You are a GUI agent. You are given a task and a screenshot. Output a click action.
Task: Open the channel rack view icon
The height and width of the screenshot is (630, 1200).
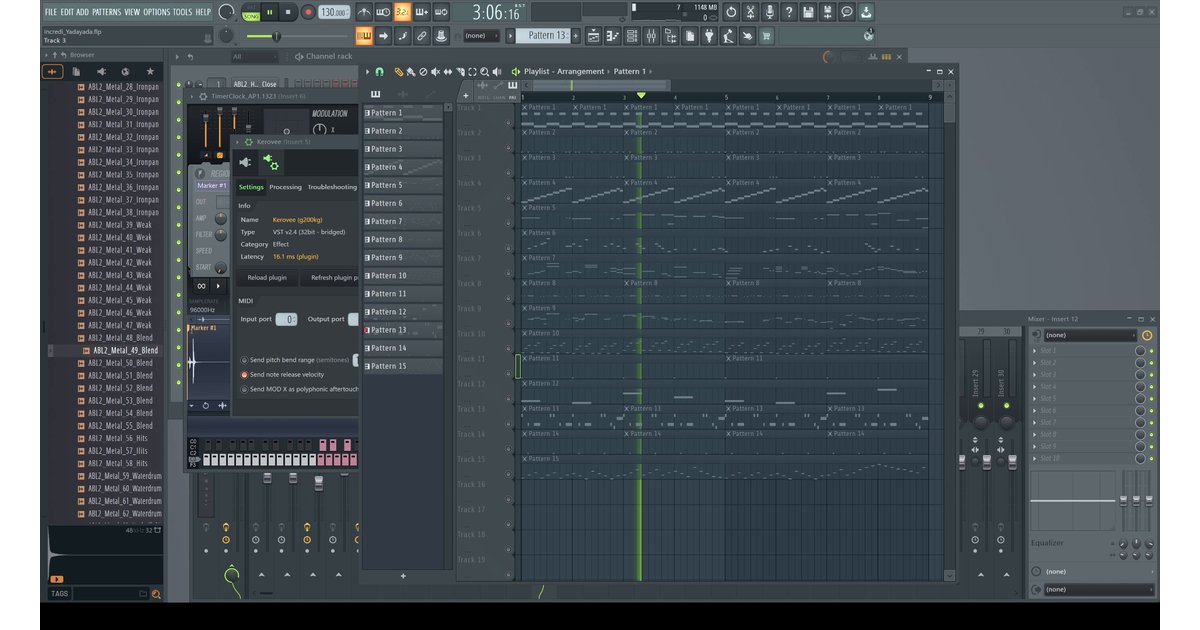[x=632, y=36]
